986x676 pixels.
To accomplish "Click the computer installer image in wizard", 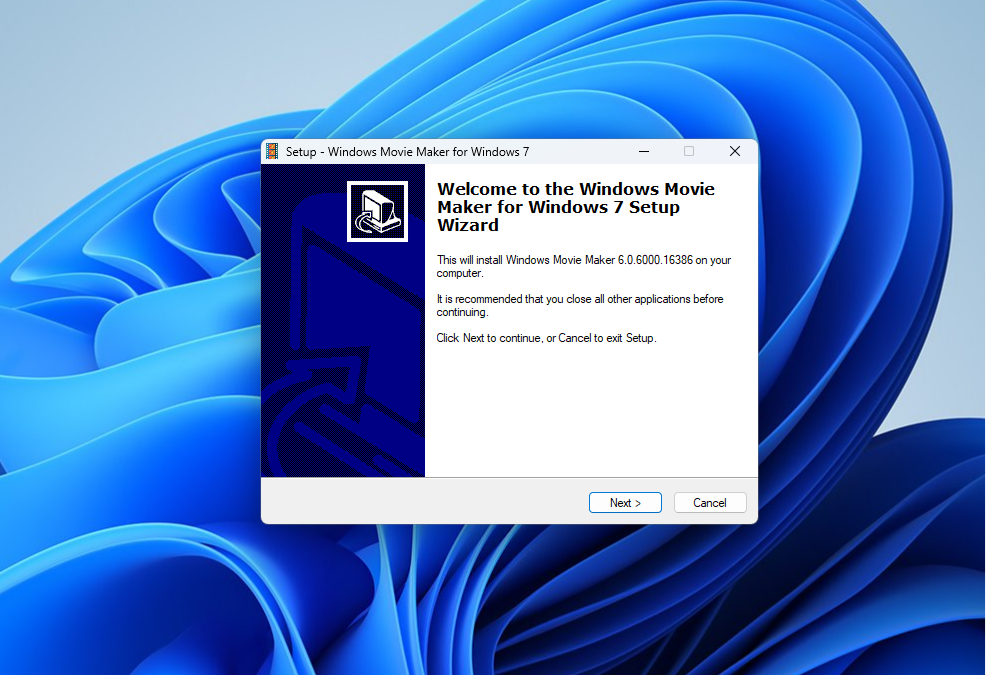I will point(377,211).
